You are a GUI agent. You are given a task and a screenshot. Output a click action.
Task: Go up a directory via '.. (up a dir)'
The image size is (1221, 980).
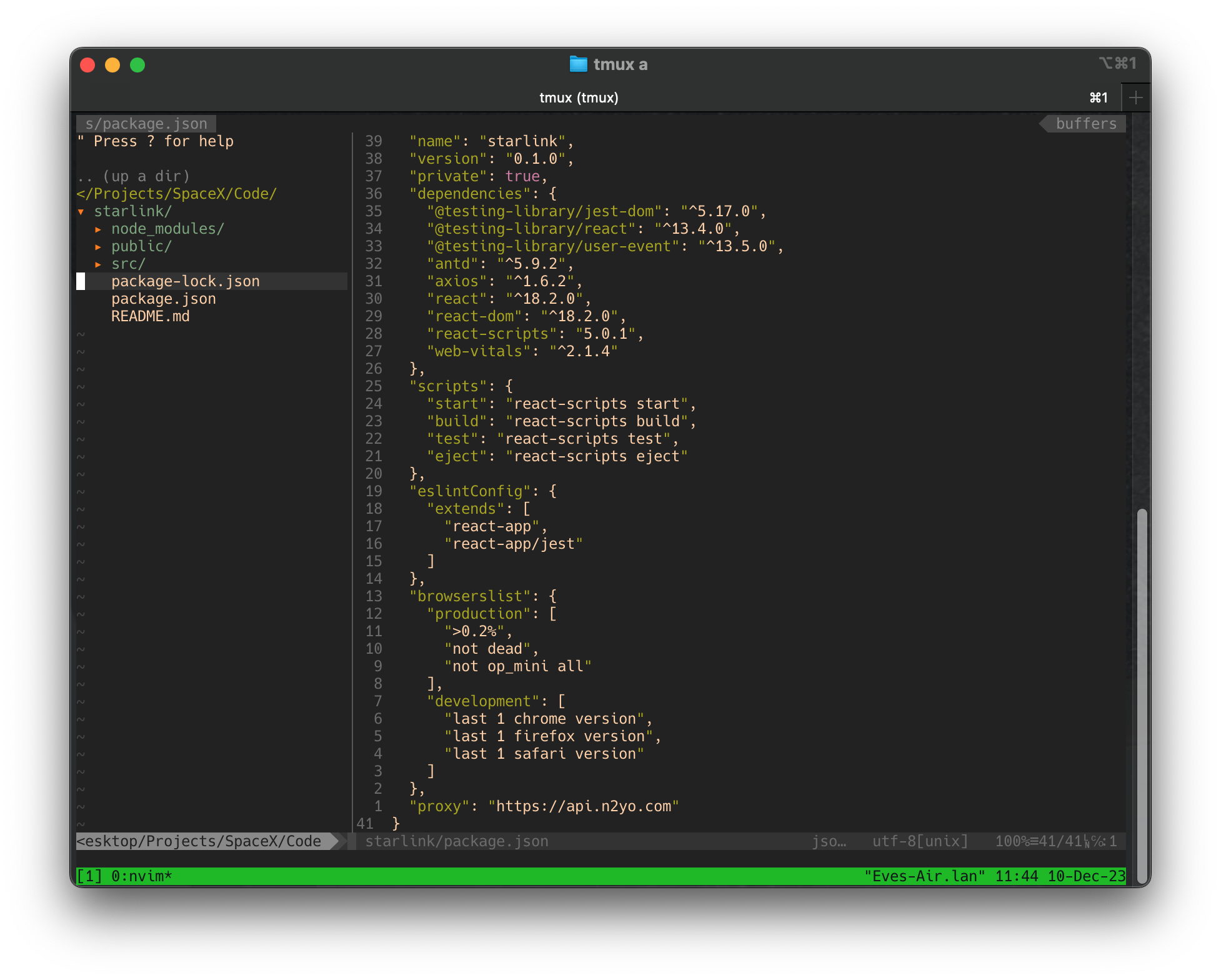[x=133, y=176]
